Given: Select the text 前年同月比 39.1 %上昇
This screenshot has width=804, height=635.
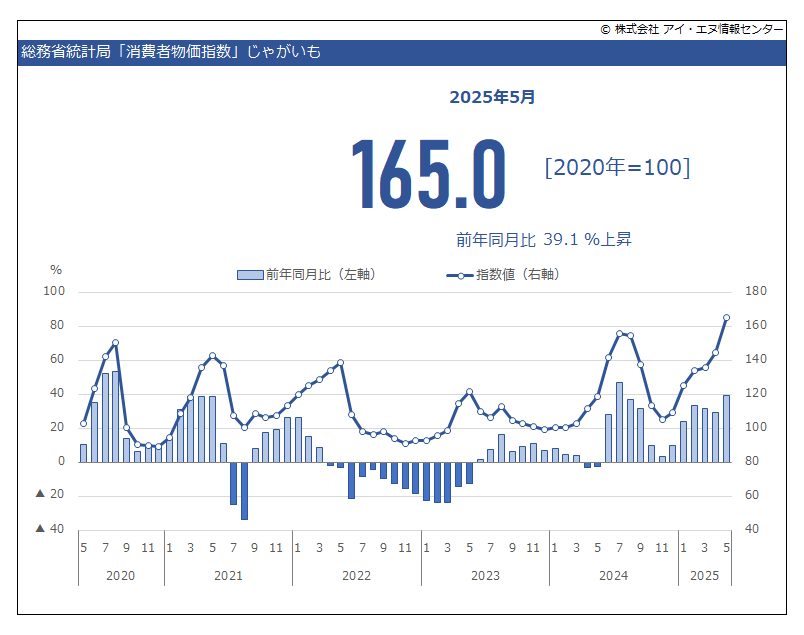Looking at the screenshot, I should (544, 240).
